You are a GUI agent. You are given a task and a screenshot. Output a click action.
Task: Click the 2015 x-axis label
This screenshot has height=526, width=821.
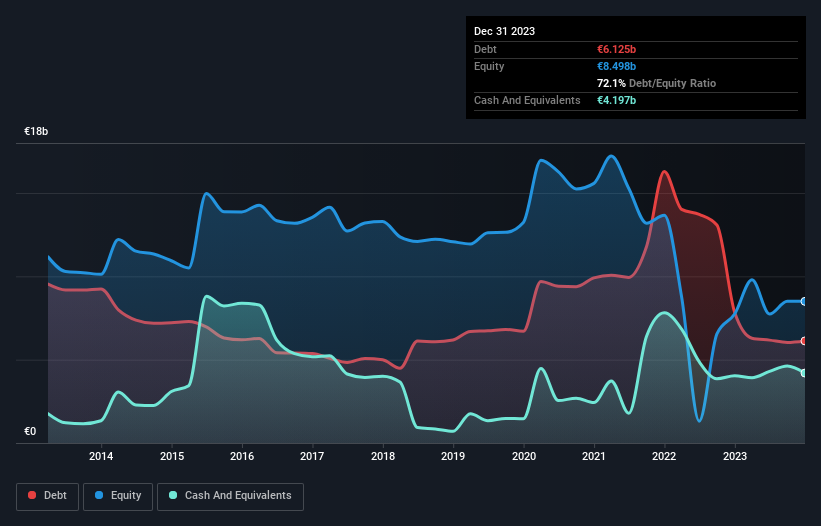point(172,456)
